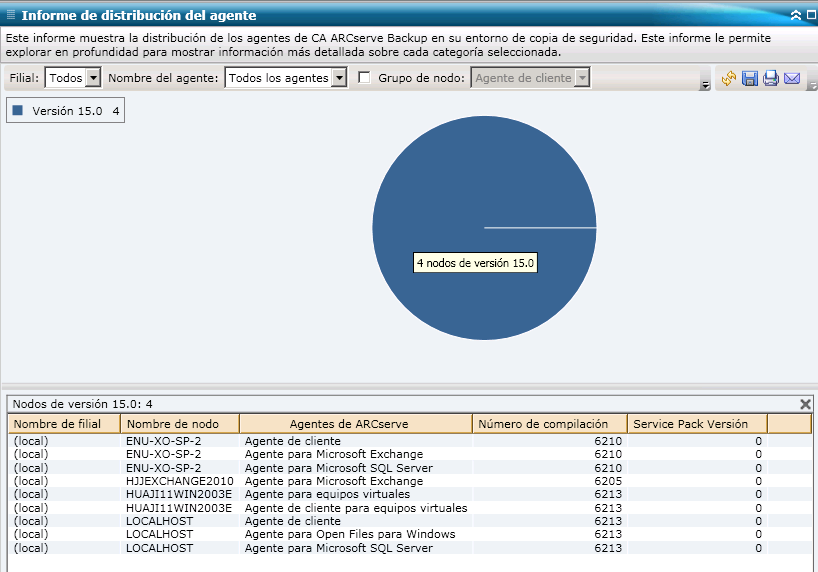
Task: Open filter toolbar overflow options arrow
Action: pyautogui.click(x=705, y=86)
